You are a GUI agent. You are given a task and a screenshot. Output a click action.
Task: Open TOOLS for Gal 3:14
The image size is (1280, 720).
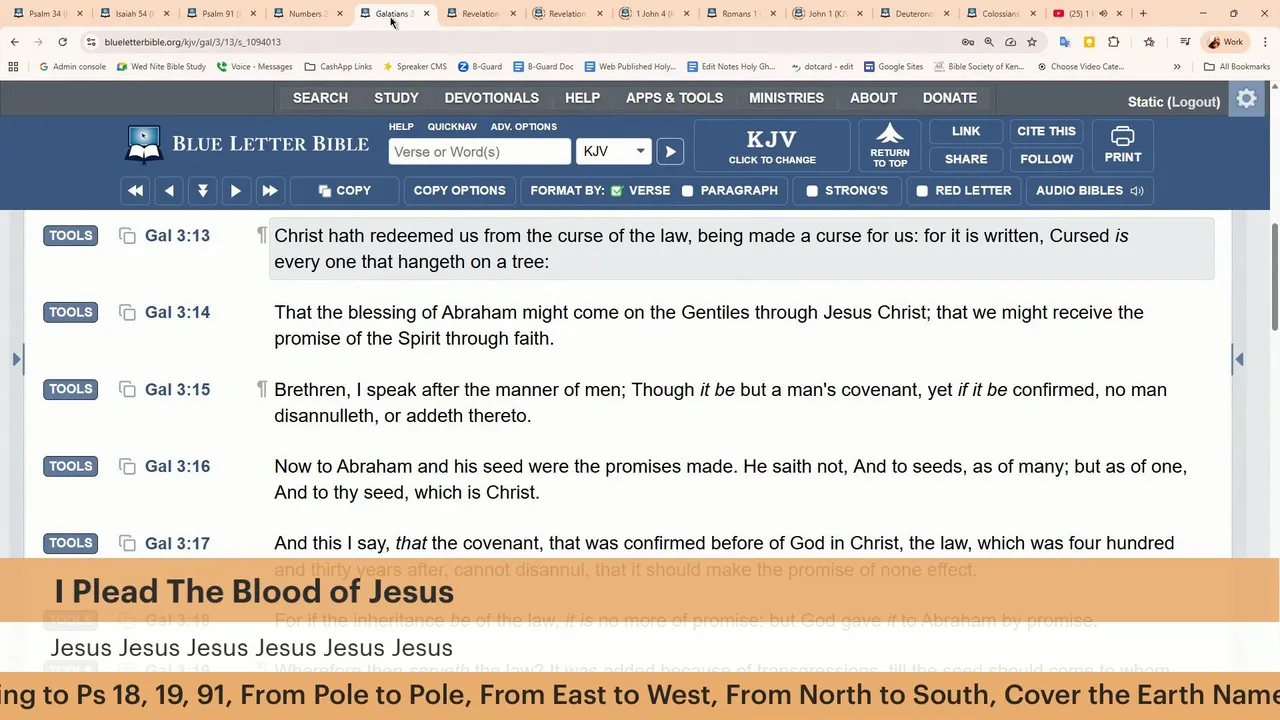pos(70,313)
